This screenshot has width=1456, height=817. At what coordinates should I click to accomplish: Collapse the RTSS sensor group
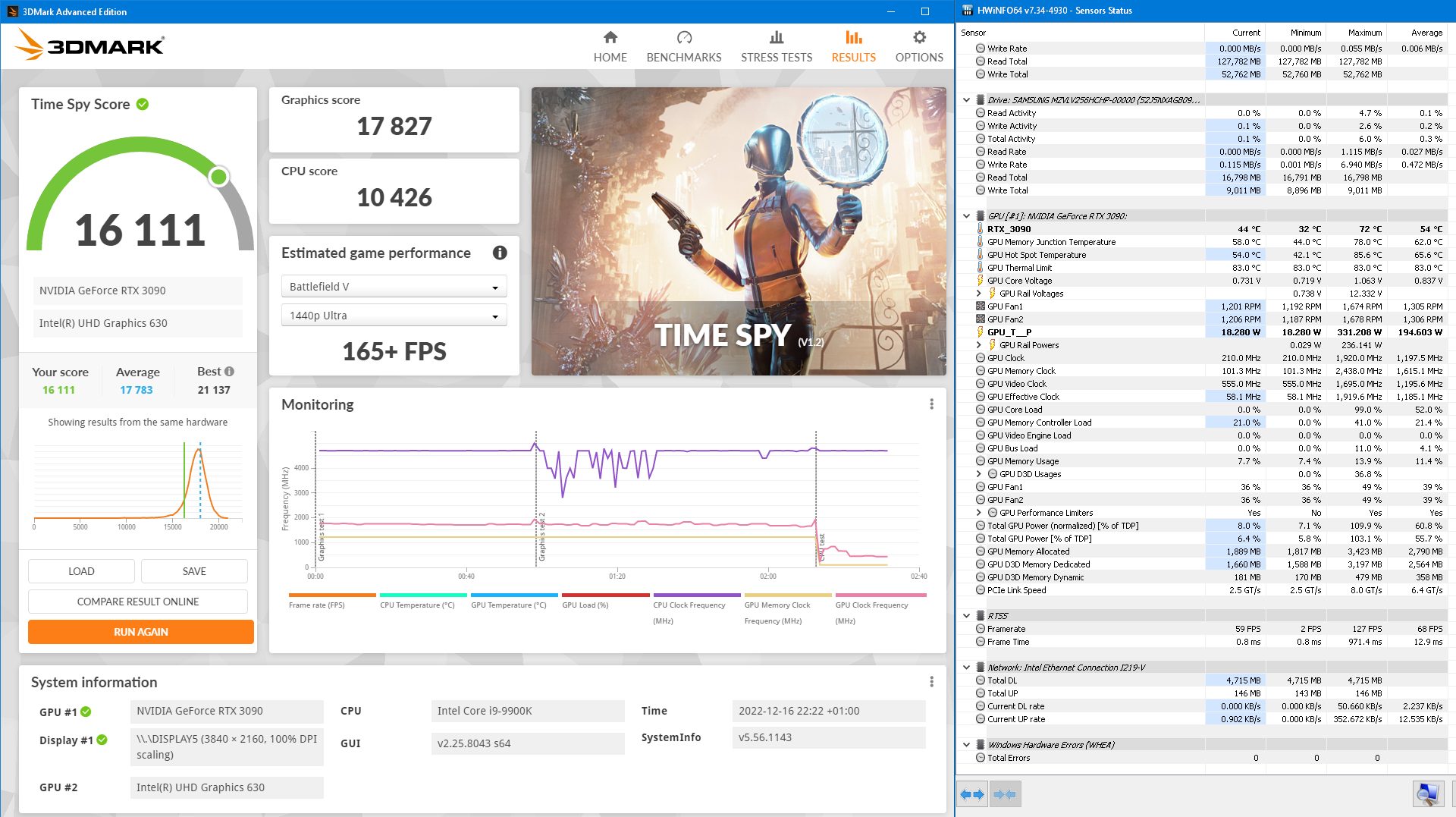966,616
